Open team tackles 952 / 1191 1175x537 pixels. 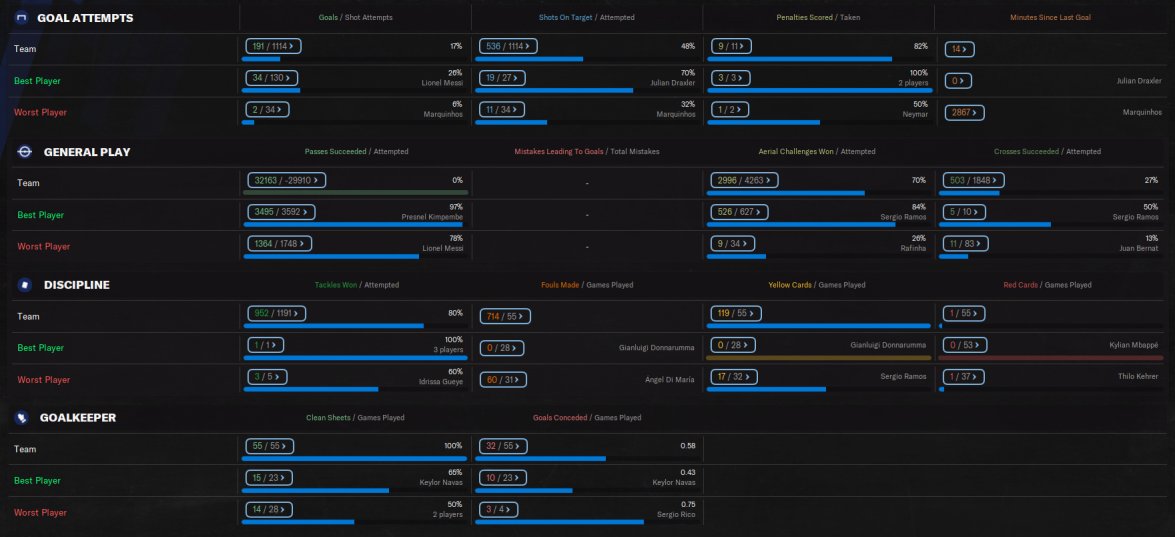click(x=275, y=313)
